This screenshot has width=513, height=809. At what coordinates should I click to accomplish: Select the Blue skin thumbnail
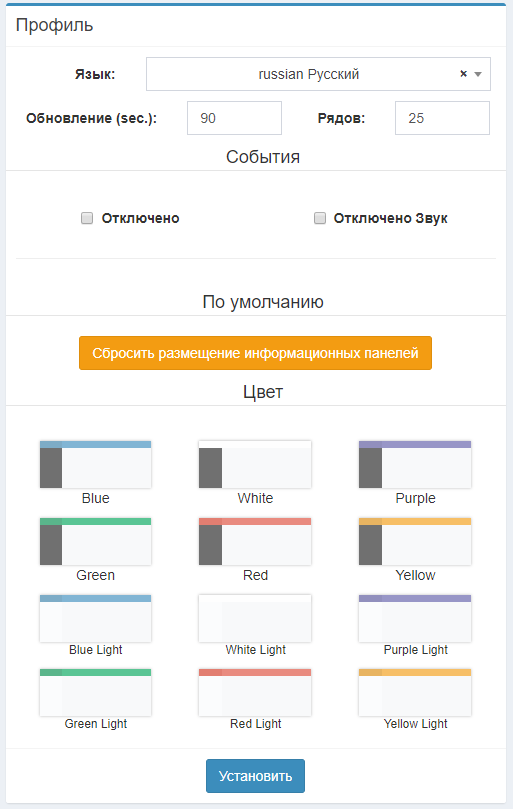[95, 464]
